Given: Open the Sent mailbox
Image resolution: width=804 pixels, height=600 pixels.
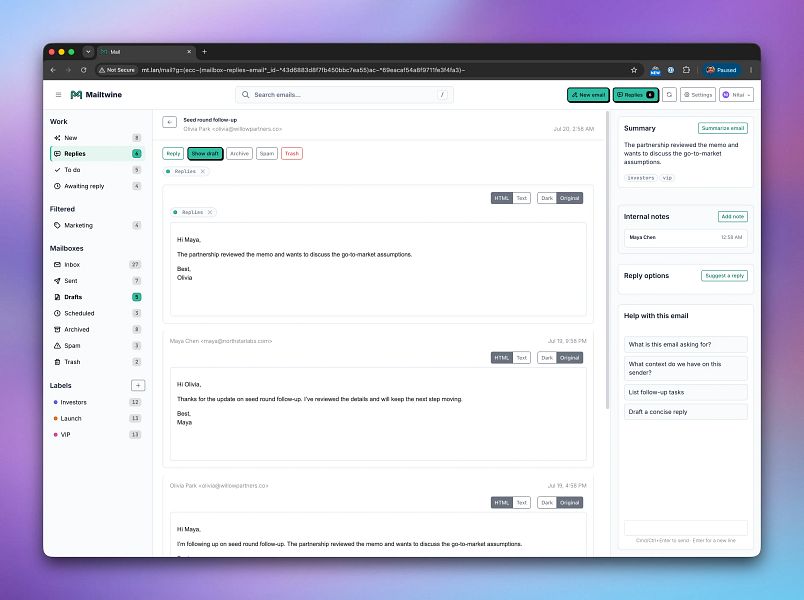Looking at the screenshot, I should [x=97, y=281].
